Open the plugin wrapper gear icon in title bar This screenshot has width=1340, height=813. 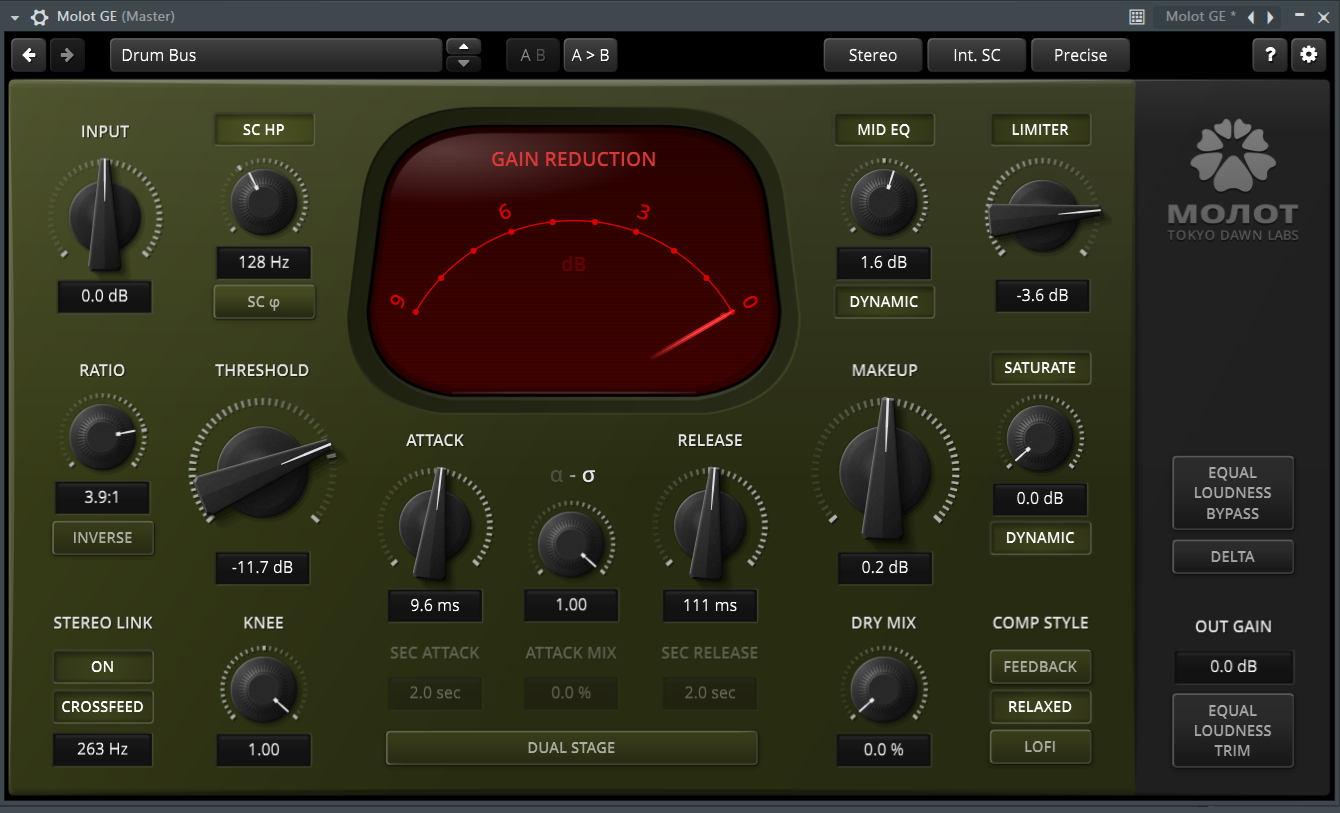39,17
